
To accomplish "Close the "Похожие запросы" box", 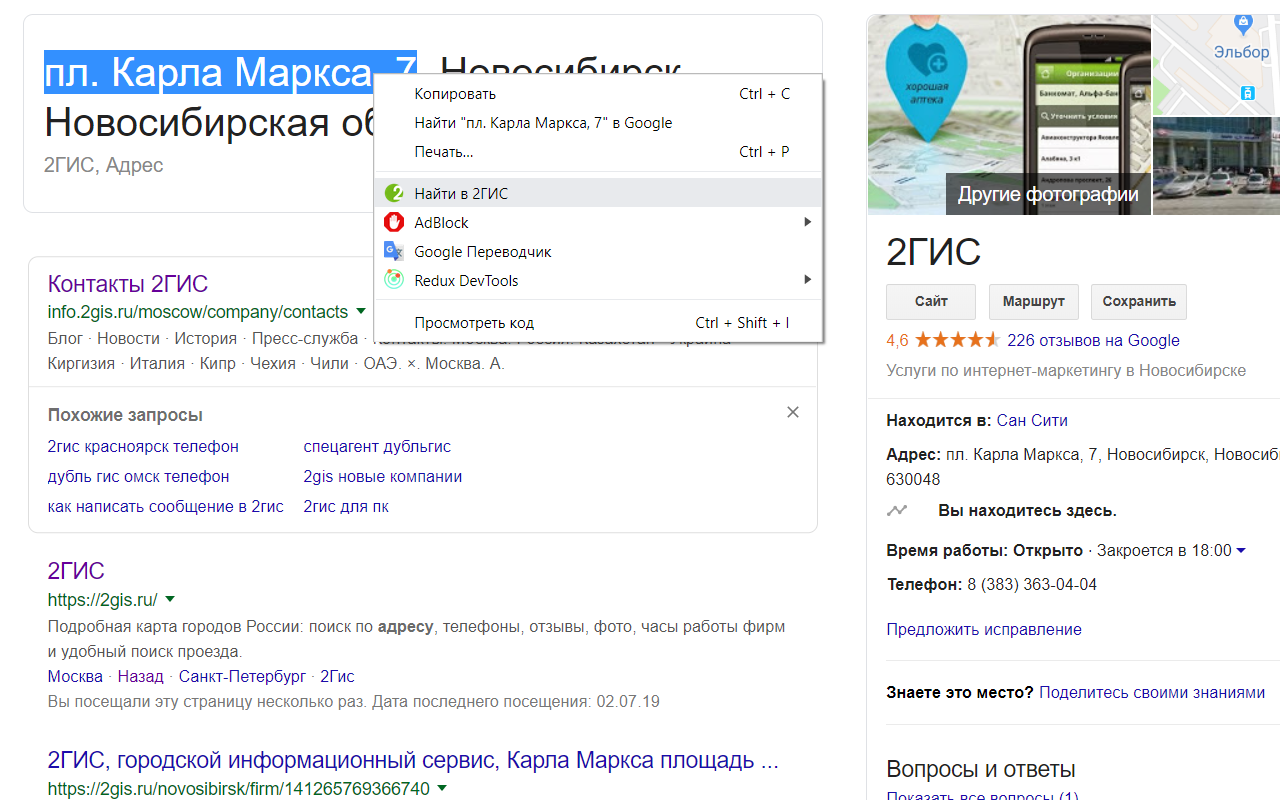I will click(x=792, y=411).
